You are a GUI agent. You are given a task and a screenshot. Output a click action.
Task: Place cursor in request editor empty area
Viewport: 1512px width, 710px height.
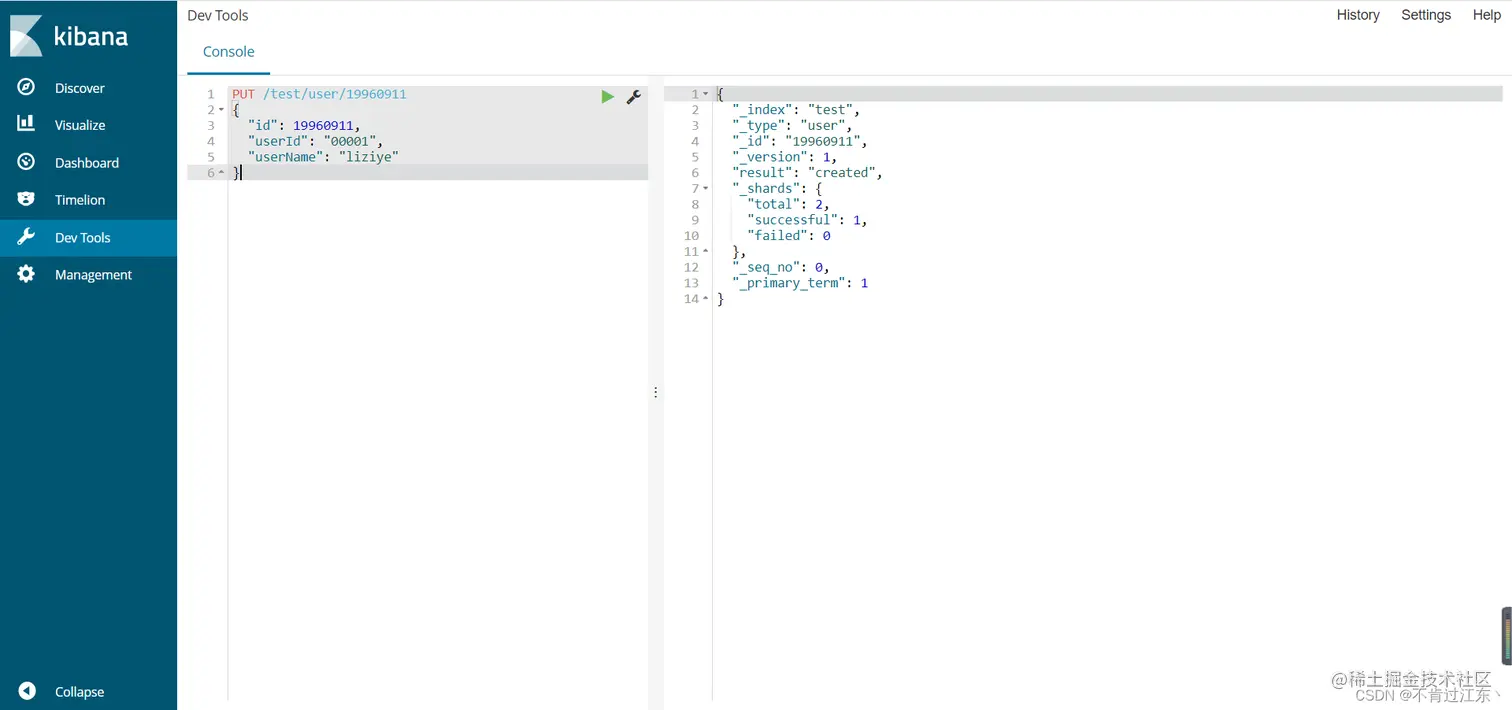438,440
